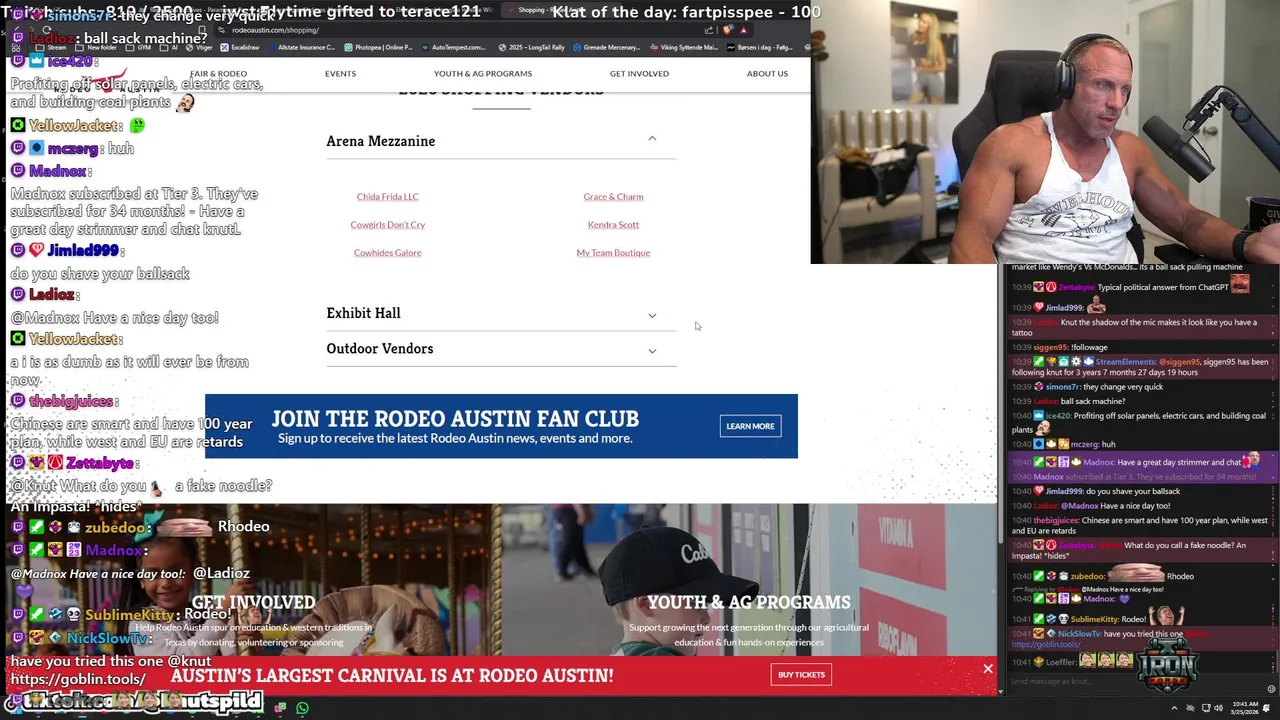Click the Brave shields icon in address bar
This screenshot has height=720, width=1280.
point(729,30)
